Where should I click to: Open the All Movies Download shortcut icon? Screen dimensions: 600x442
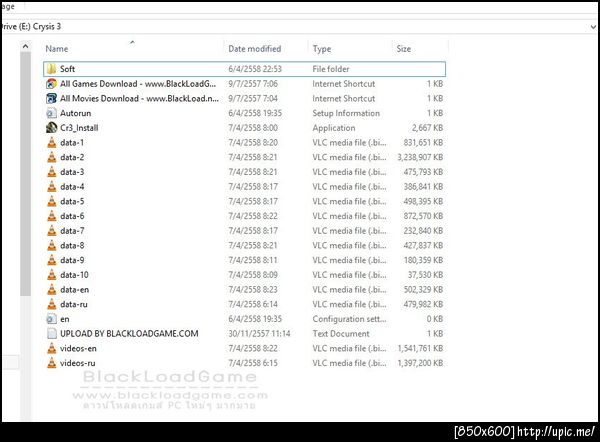pyautogui.click(x=51, y=98)
